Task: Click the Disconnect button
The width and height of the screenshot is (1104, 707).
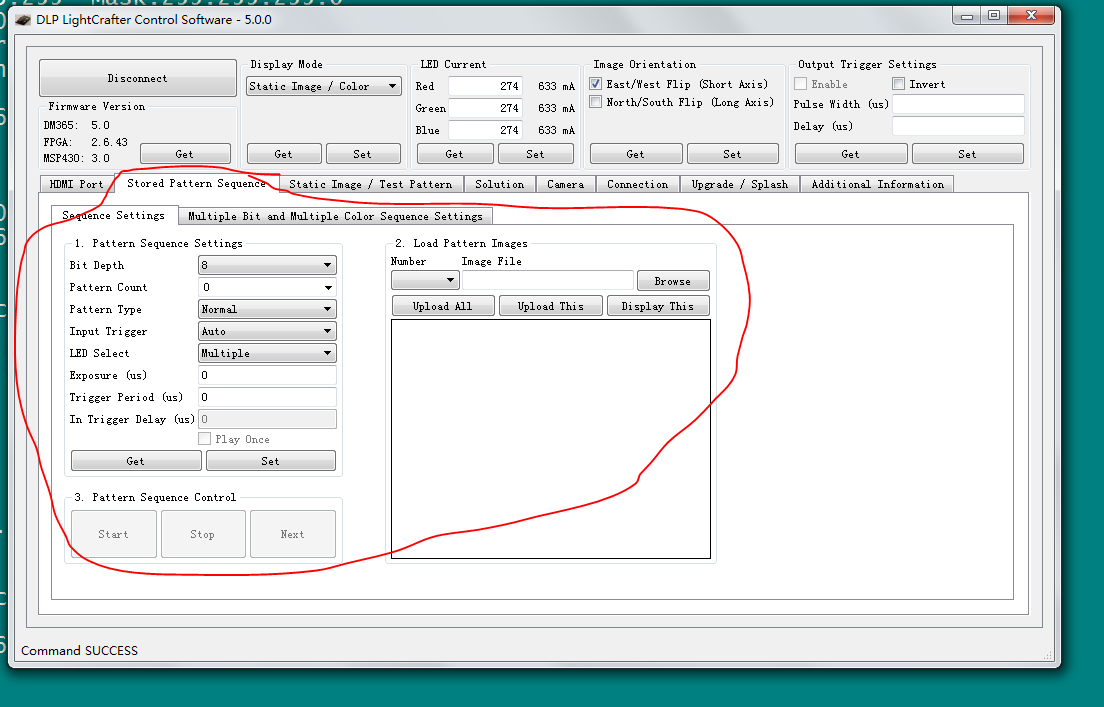Action: pyautogui.click(x=138, y=78)
